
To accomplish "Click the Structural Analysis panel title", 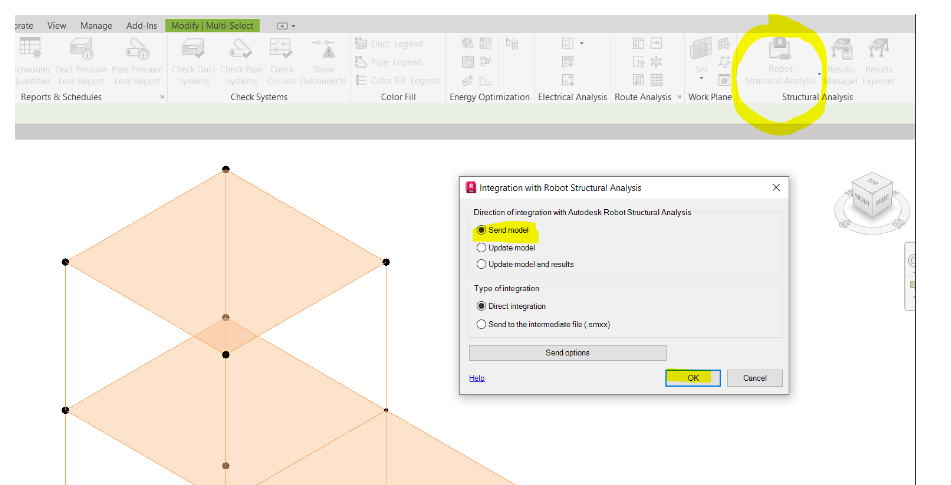I will [x=818, y=97].
